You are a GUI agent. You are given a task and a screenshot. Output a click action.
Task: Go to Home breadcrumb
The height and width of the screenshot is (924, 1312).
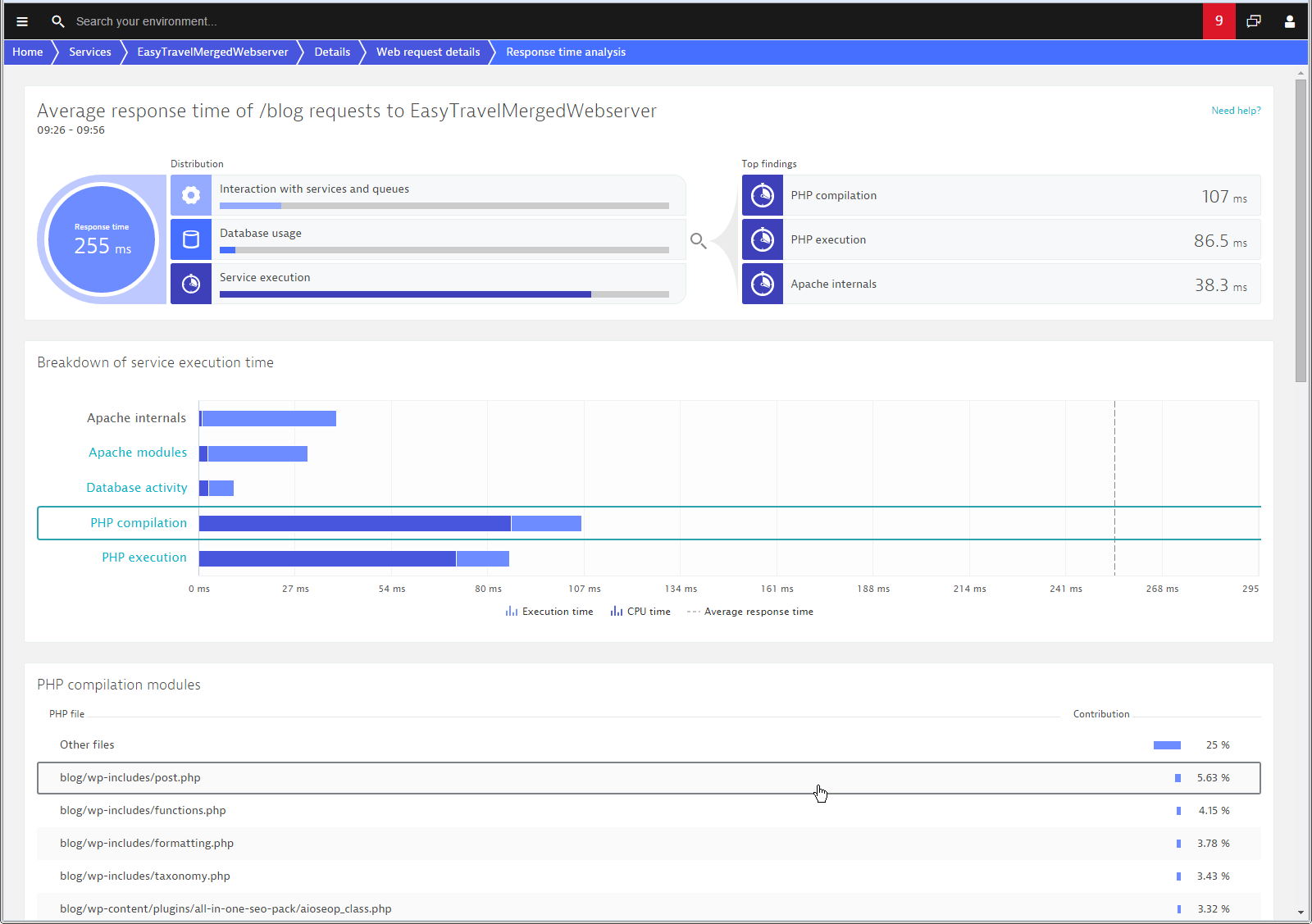[x=28, y=52]
